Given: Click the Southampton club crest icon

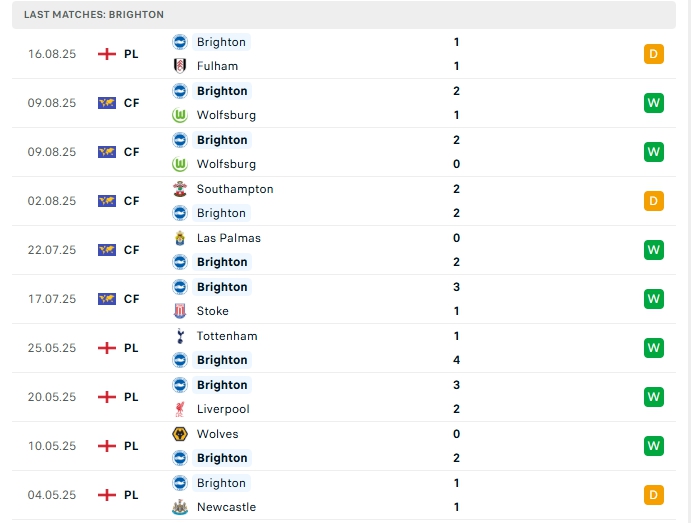Looking at the screenshot, I should coord(180,189).
